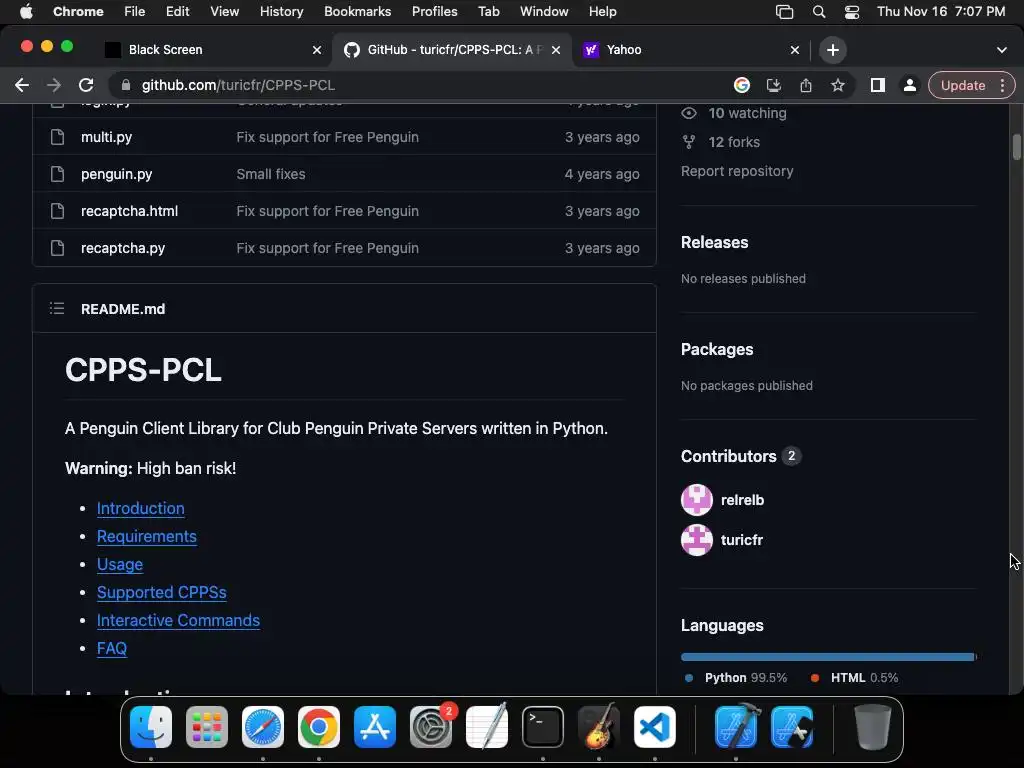Screen dimensions: 1024x768
Task: Open the Releases heading link
Action: [x=714, y=242]
